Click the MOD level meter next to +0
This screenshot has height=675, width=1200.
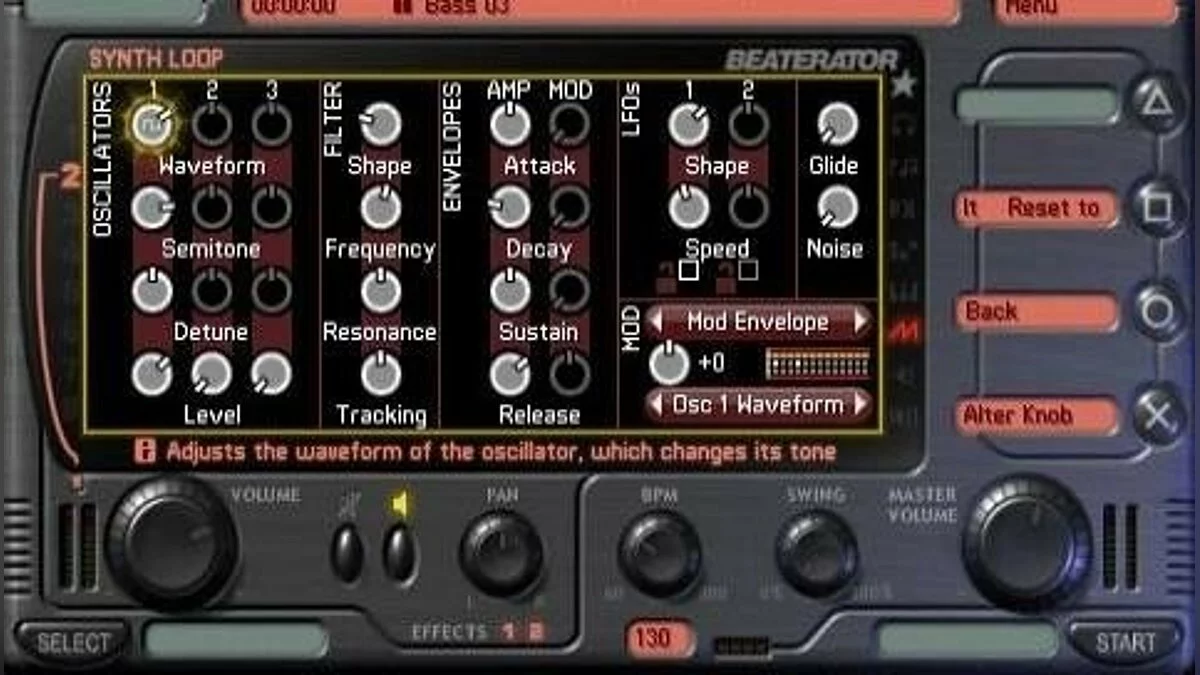pos(818,363)
